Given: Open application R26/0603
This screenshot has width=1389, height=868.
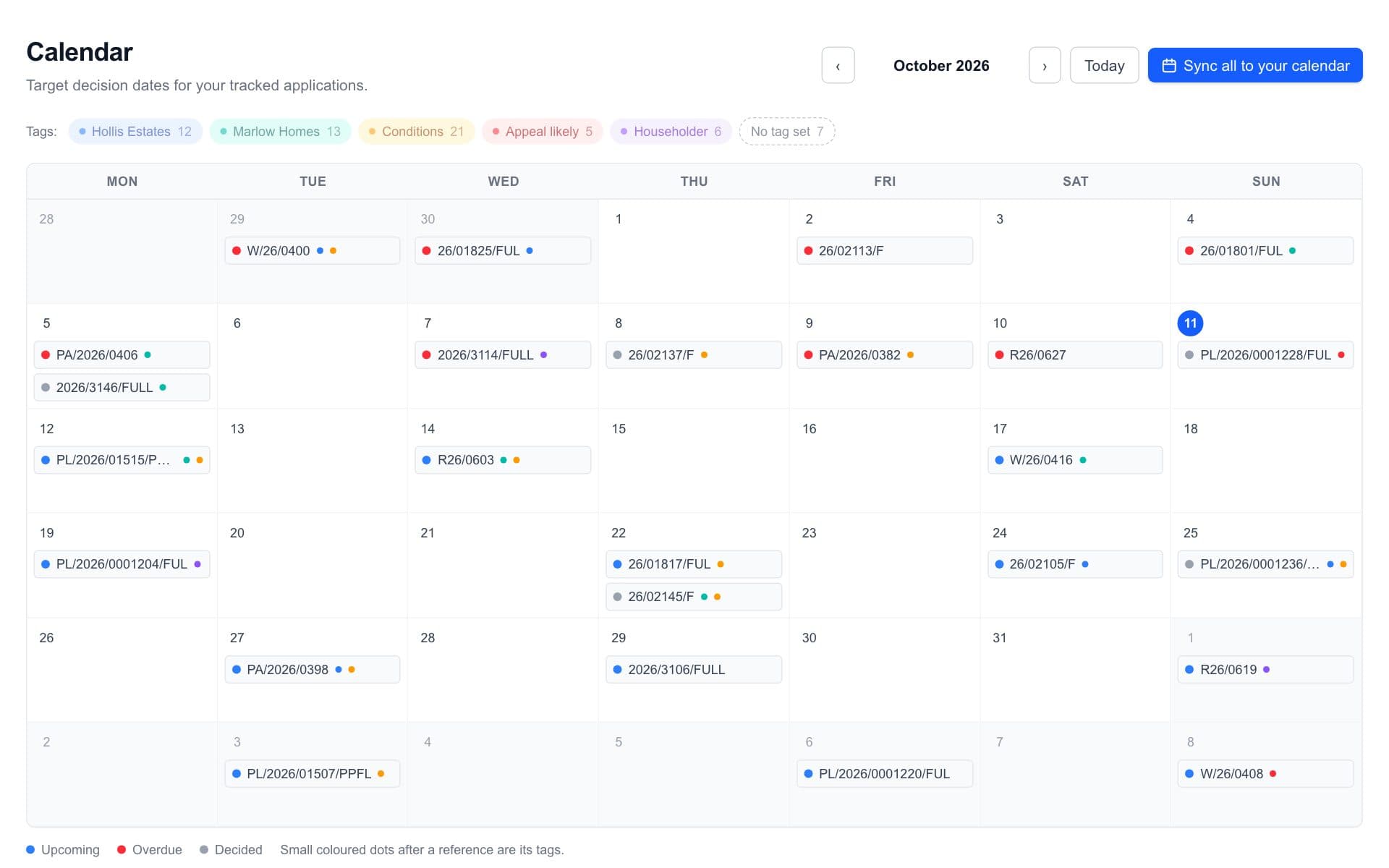Looking at the screenshot, I should pyautogui.click(x=503, y=460).
